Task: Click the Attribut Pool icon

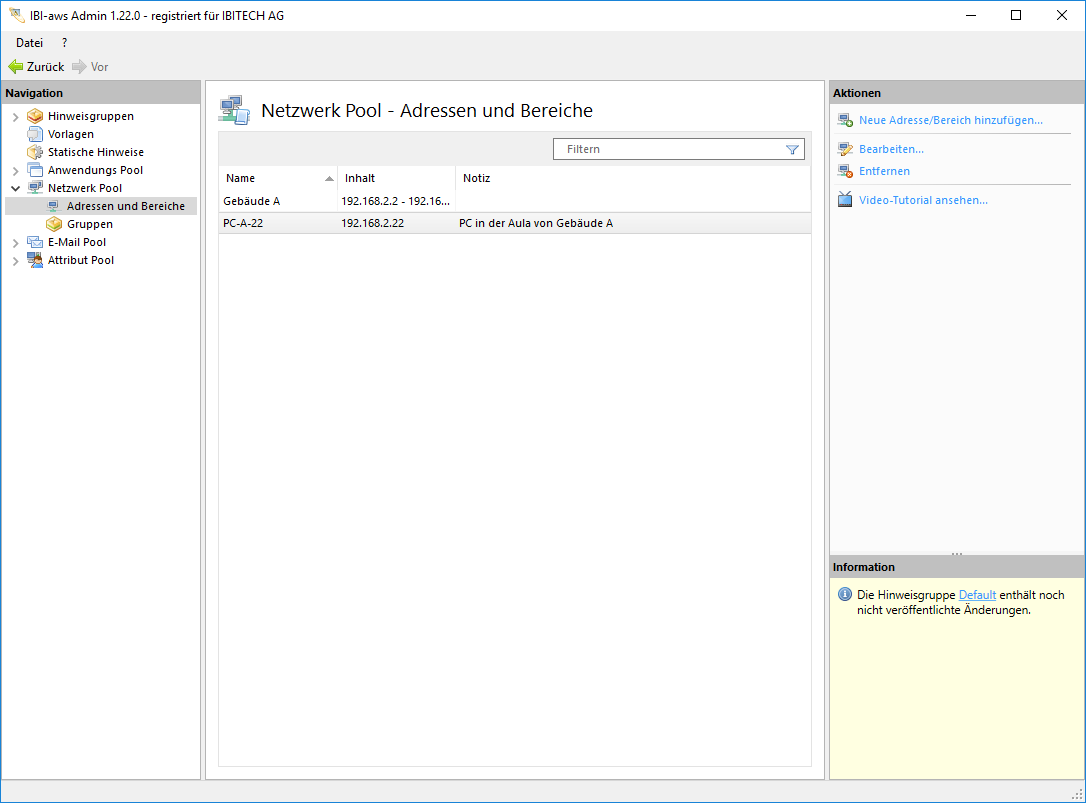Action: click(x=35, y=260)
